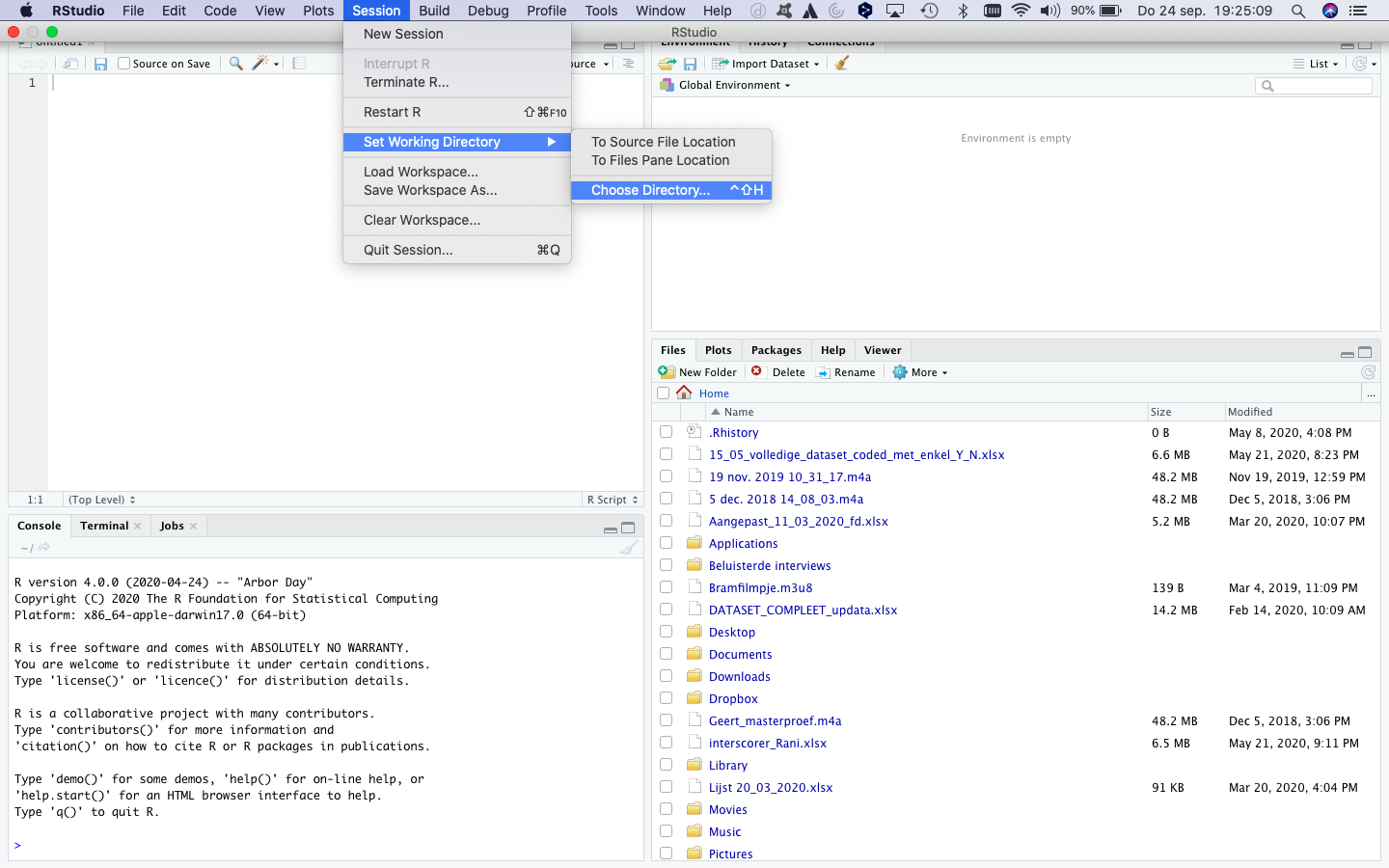The image size is (1389, 868).
Task: Click the view working directory arrow in the Console
Action: tap(44, 548)
